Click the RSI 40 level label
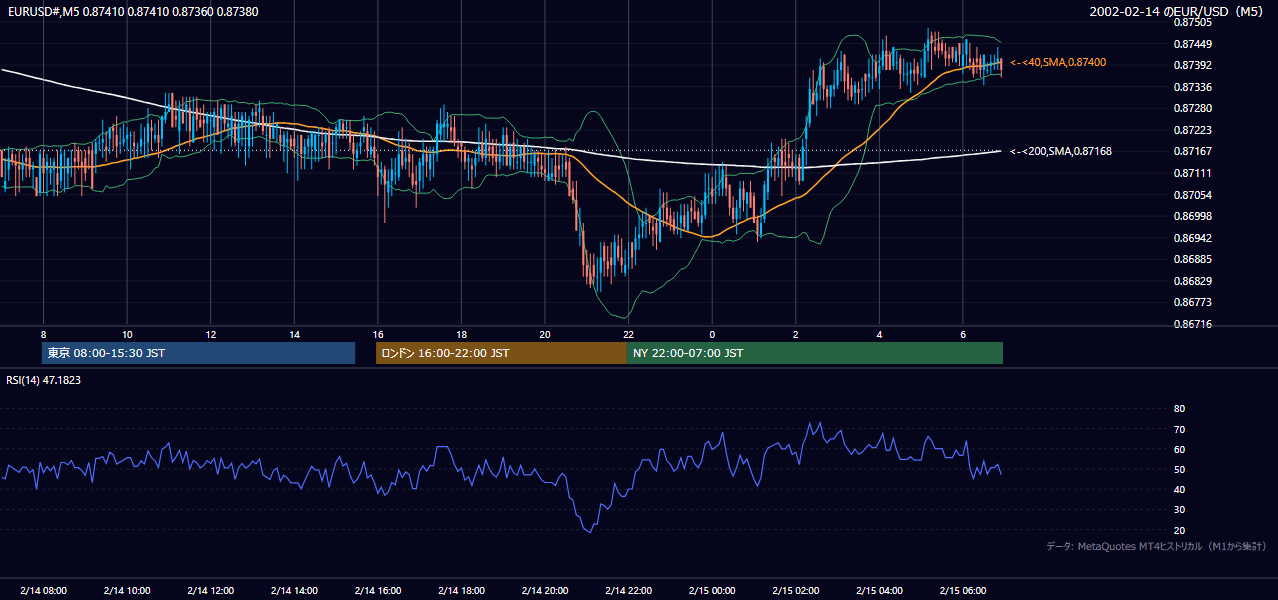The width and height of the screenshot is (1278, 600). click(x=1179, y=489)
